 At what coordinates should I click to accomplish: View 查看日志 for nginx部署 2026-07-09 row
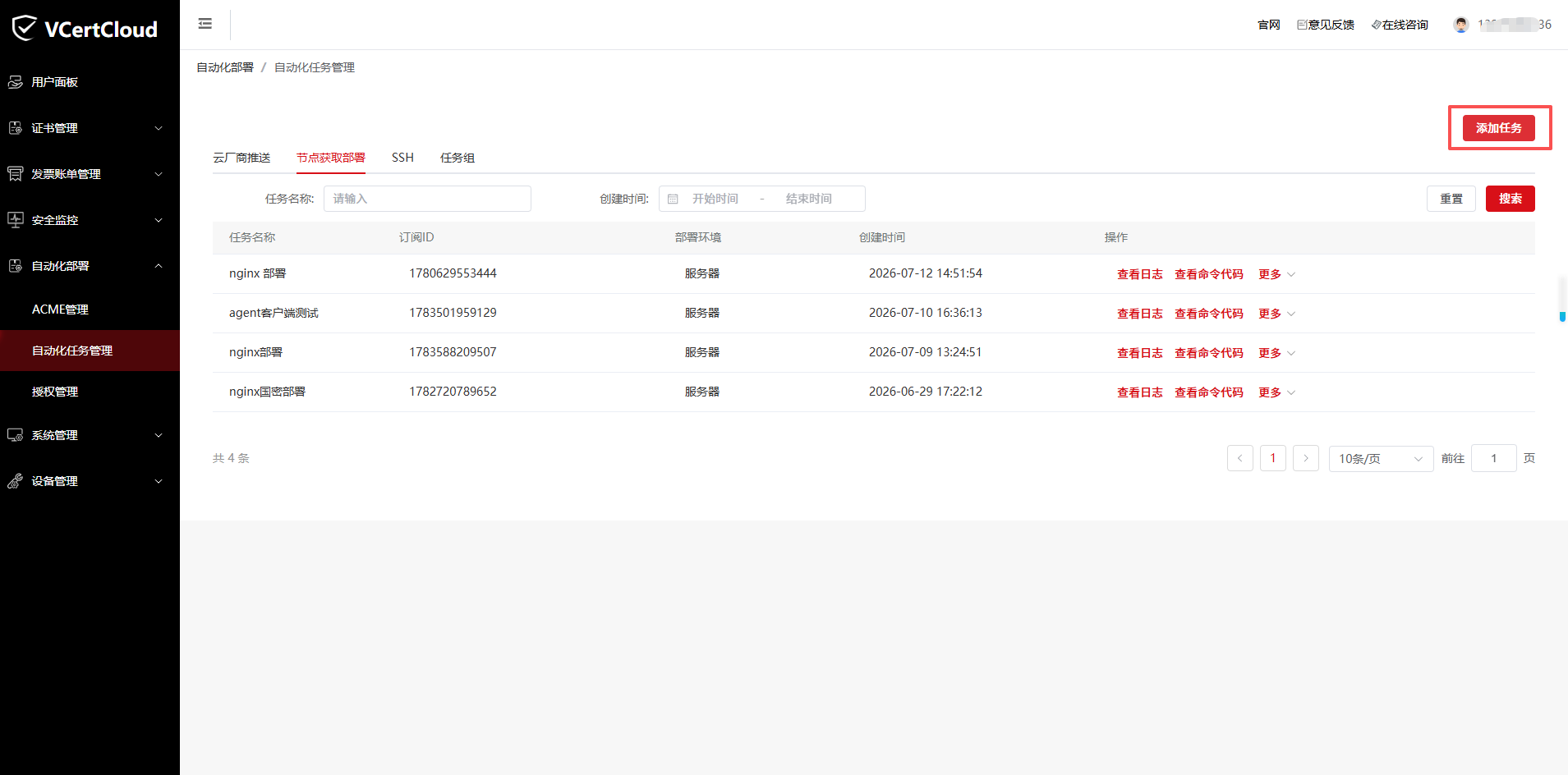click(x=1139, y=353)
